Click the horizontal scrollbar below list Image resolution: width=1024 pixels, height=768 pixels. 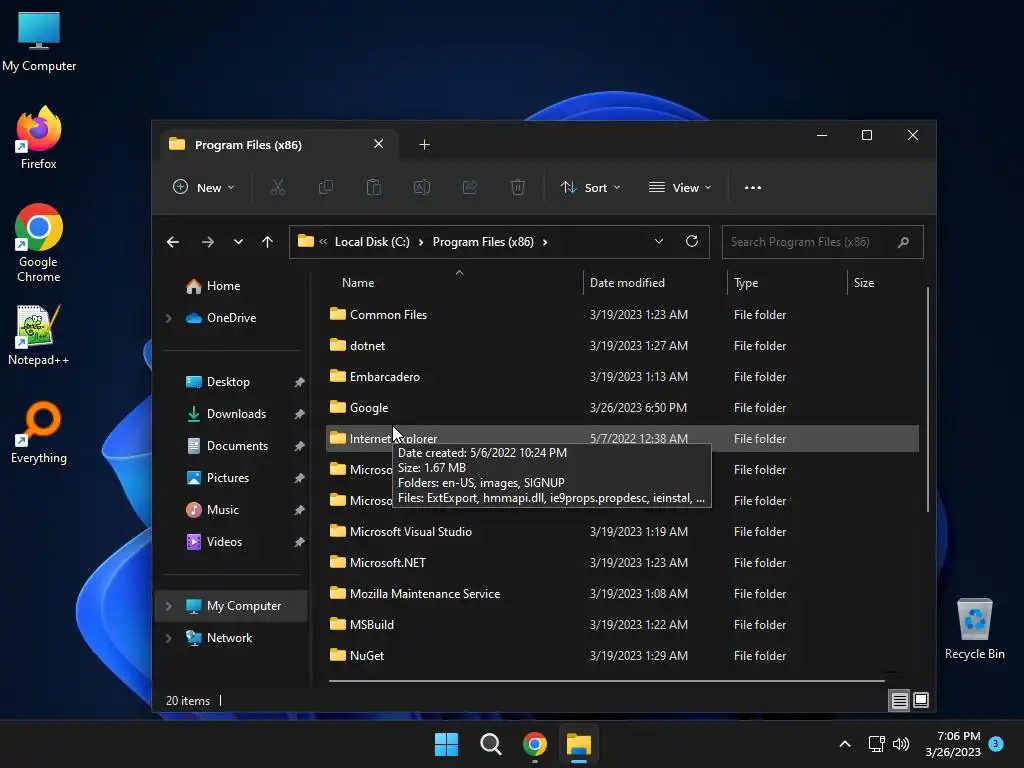point(607,681)
